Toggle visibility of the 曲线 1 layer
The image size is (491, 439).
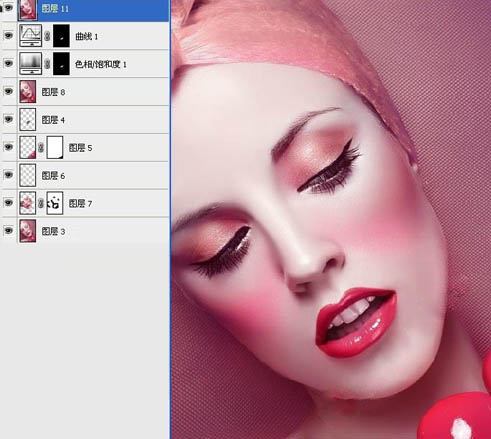(x=8, y=35)
